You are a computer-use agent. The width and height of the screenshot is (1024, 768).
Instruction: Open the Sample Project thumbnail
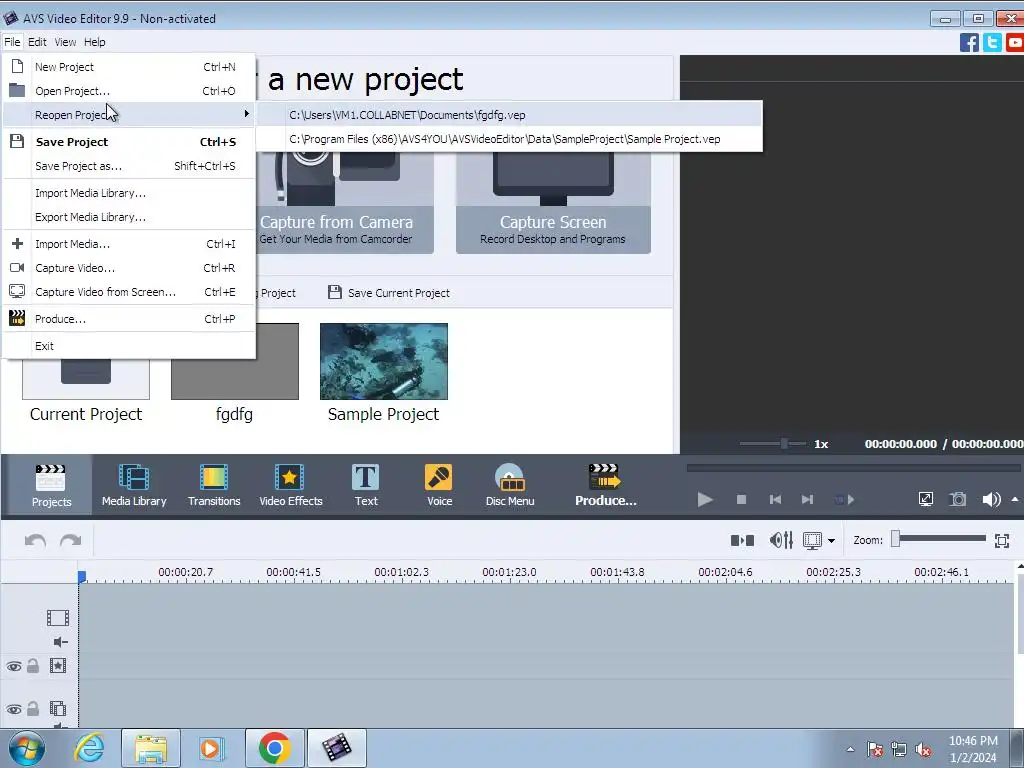383,361
